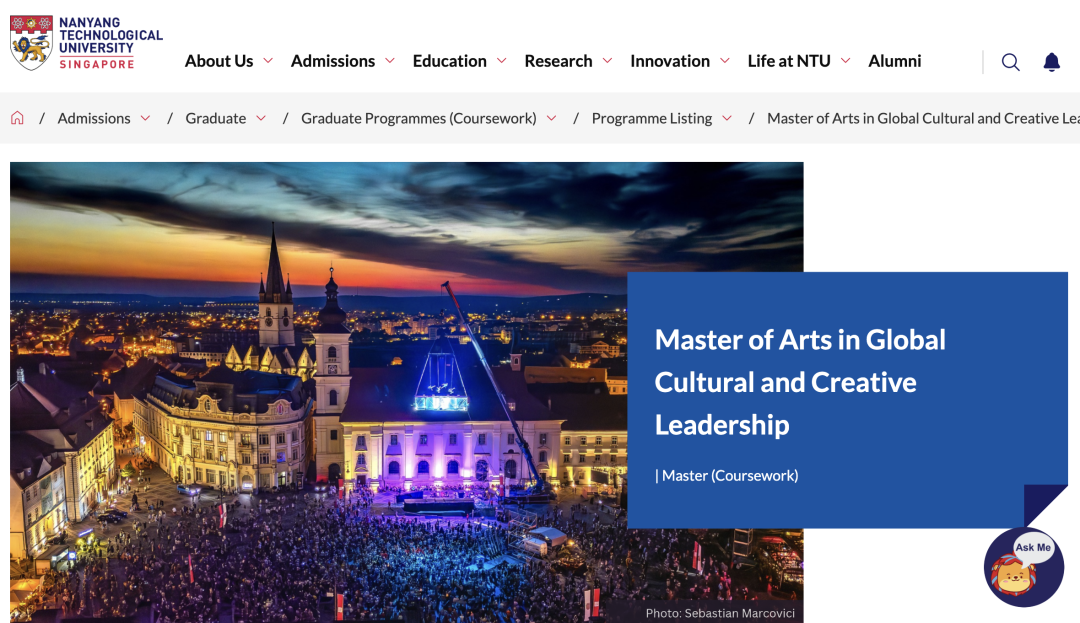Screen dimensions: 1080x623
Task: Go to the home breadcrumb icon
Action: (x=17, y=118)
